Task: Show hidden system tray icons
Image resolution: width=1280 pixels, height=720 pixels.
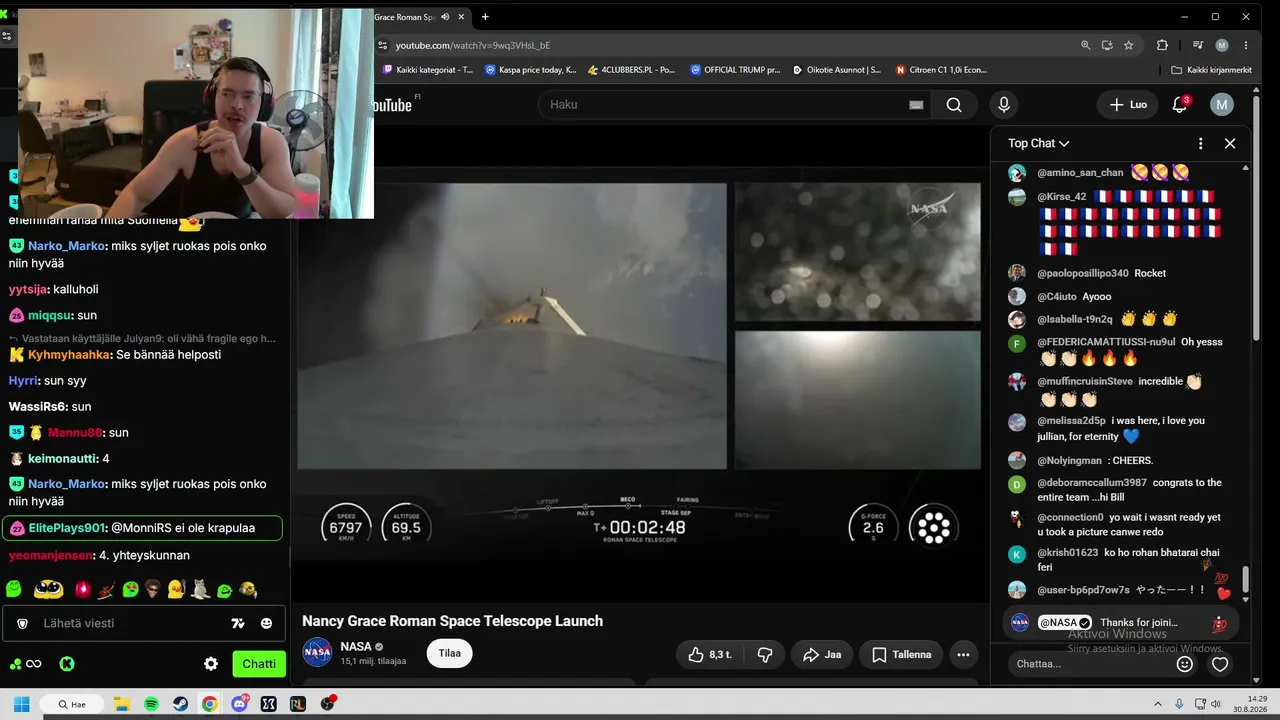Action: [x=1158, y=704]
